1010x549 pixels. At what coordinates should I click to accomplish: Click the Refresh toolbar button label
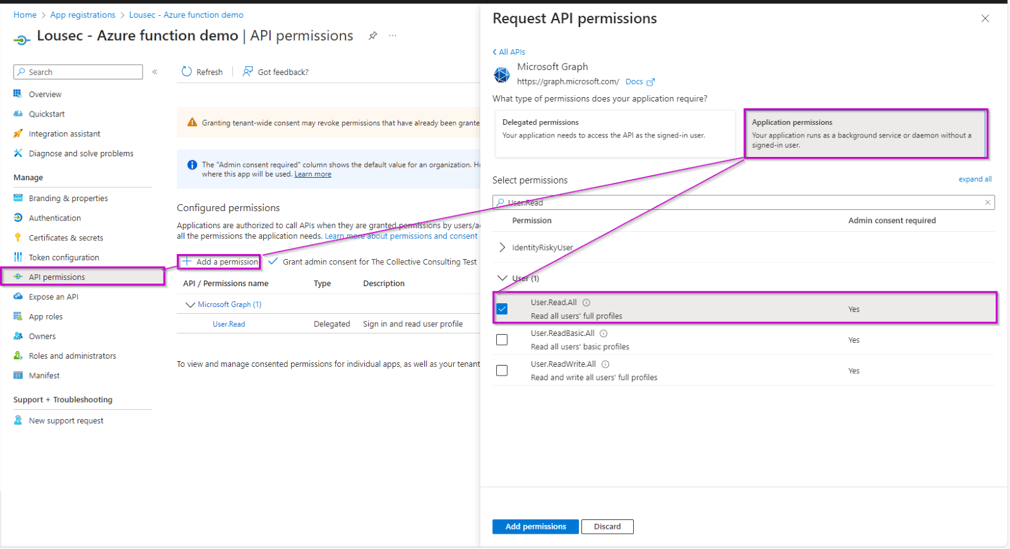point(209,72)
